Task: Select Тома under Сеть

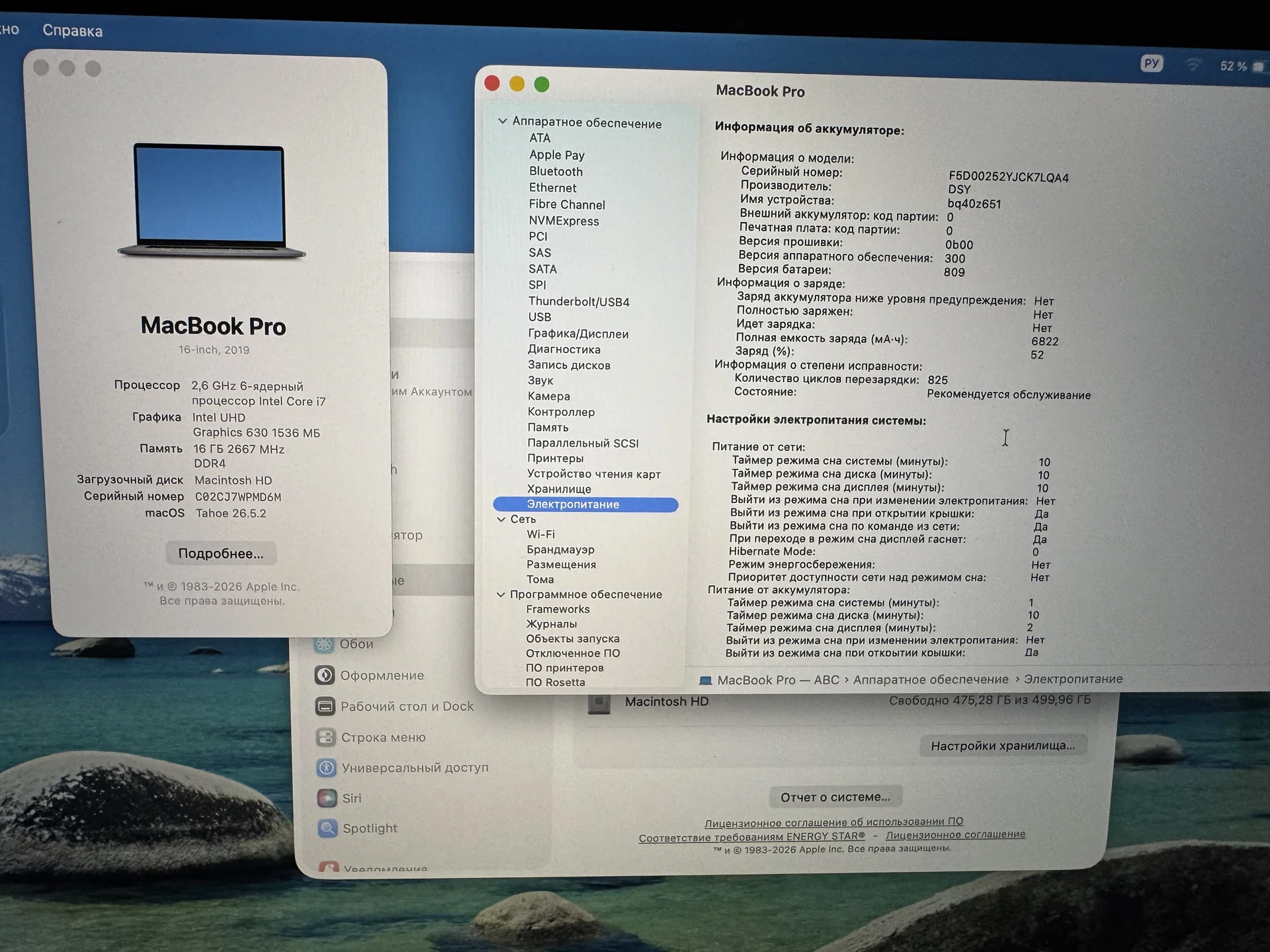Action: pyautogui.click(x=540, y=579)
